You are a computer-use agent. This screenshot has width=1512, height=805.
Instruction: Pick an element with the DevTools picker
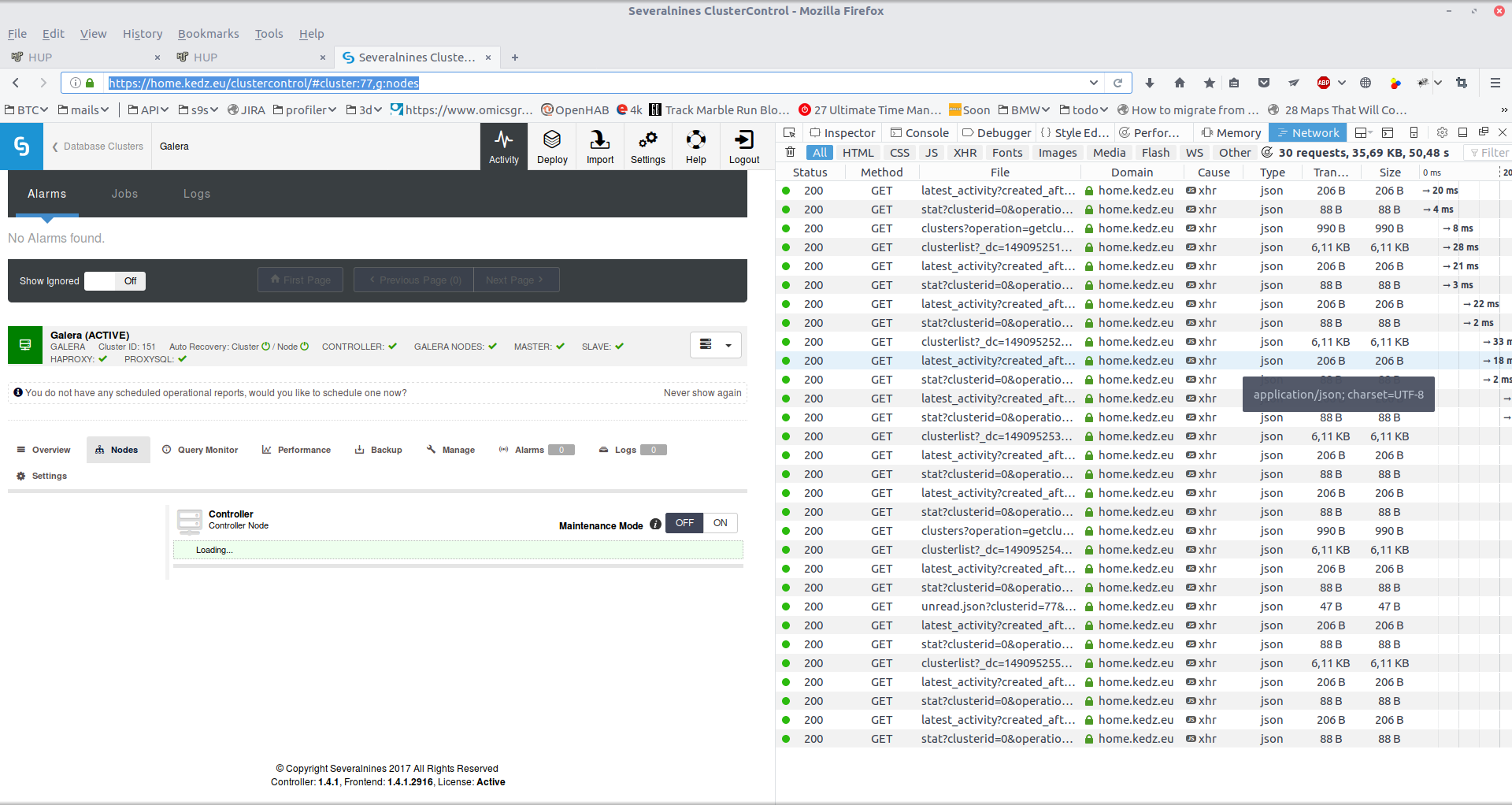pyautogui.click(x=789, y=132)
